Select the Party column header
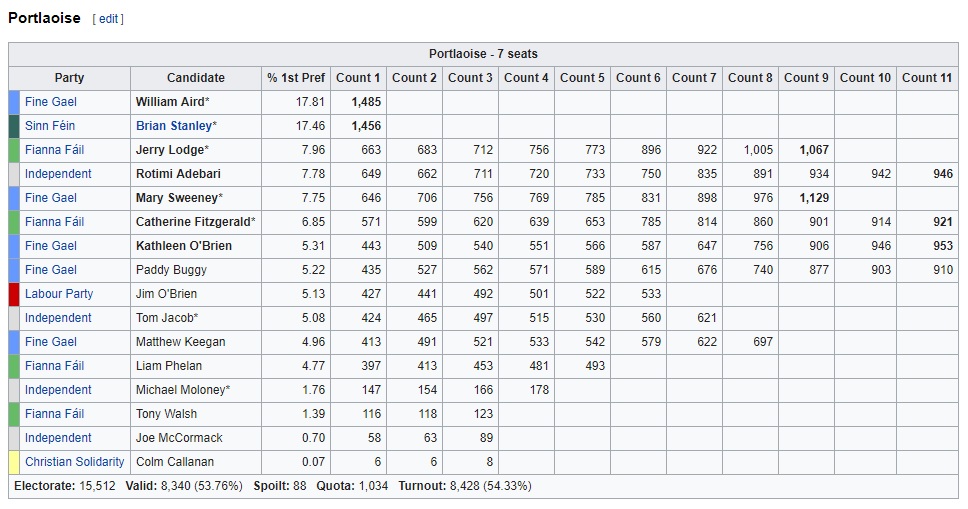 [69, 78]
